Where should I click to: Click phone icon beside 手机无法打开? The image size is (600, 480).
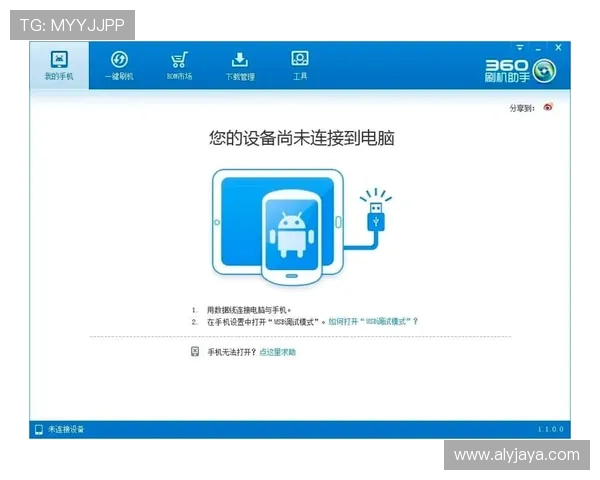[195, 352]
